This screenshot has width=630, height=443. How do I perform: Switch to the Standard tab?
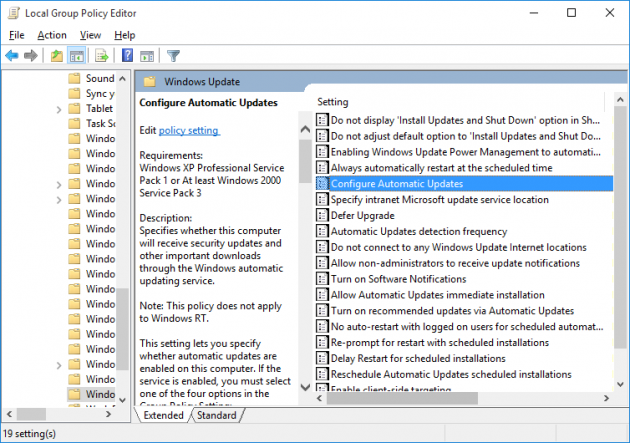coord(217,415)
